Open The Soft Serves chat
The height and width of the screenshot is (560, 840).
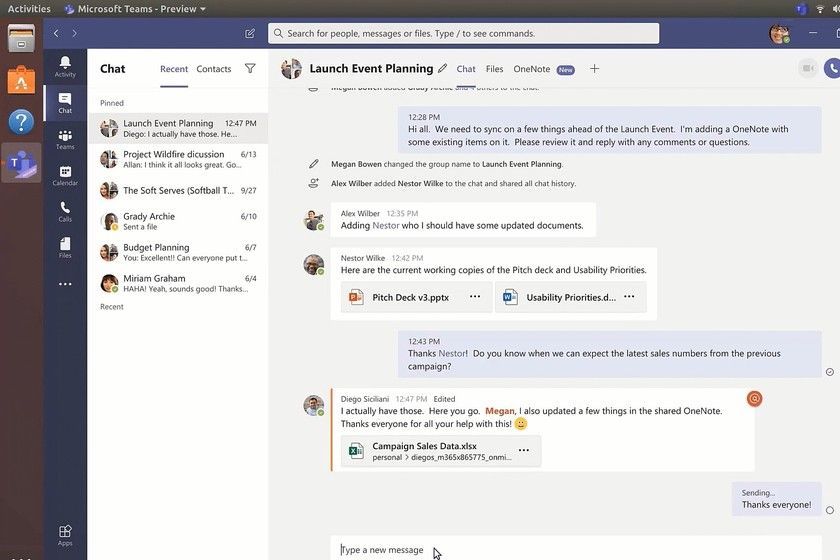(178, 190)
